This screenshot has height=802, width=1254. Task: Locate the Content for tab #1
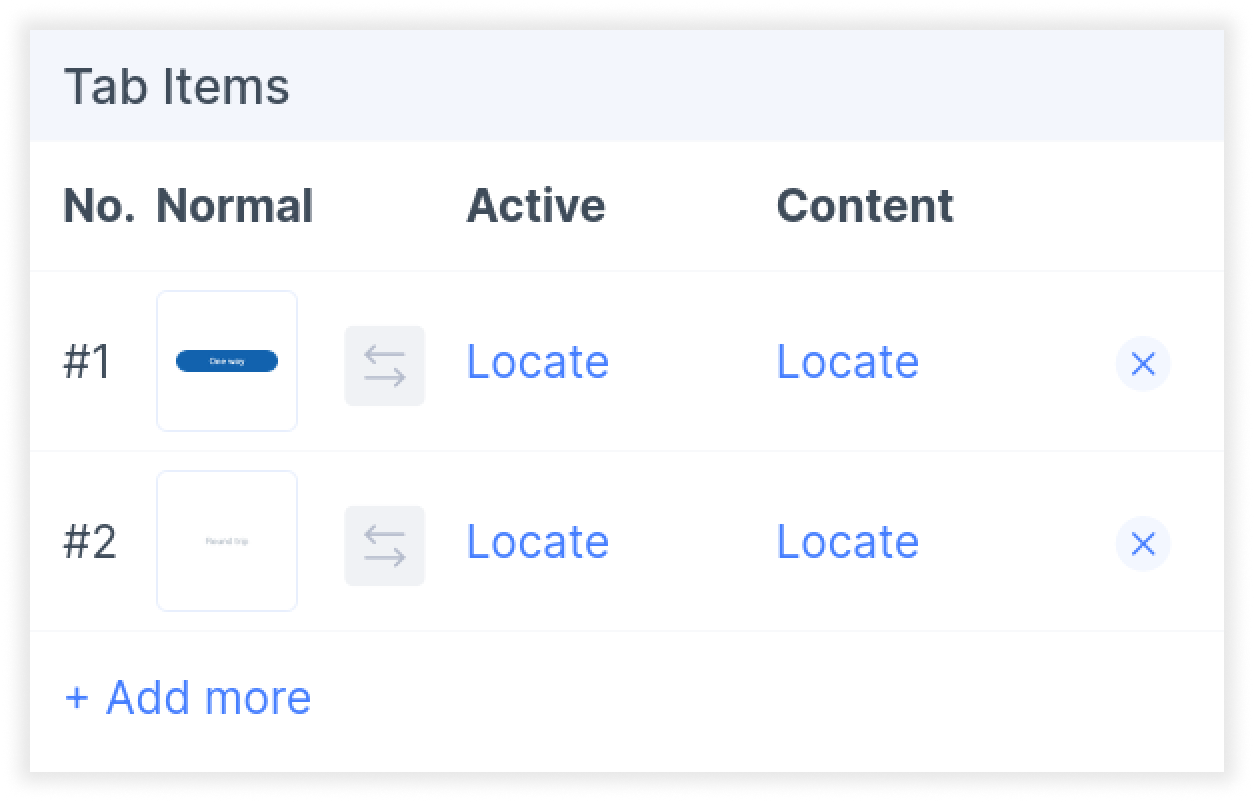point(848,362)
